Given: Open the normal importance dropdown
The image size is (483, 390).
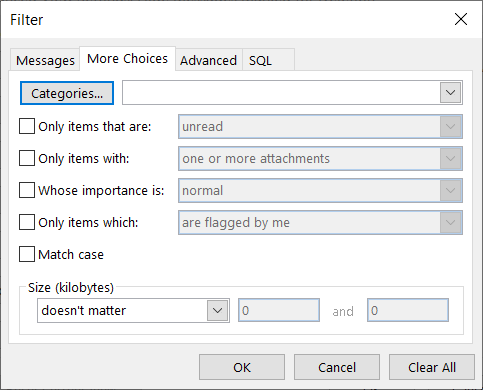Looking at the screenshot, I should [x=320, y=190].
